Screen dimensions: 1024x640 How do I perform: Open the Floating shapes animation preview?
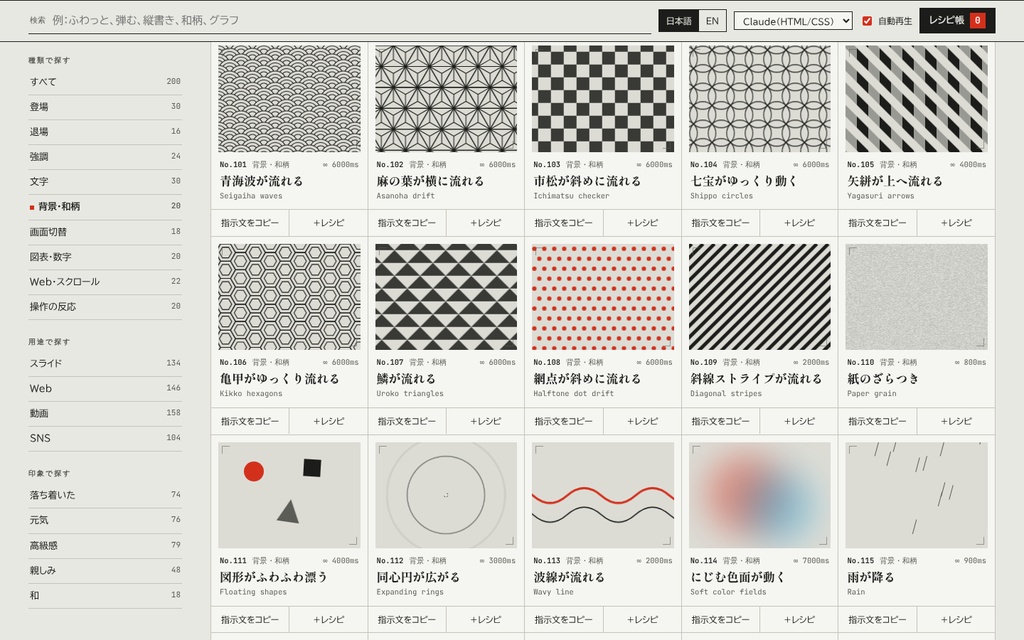point(289,495)
